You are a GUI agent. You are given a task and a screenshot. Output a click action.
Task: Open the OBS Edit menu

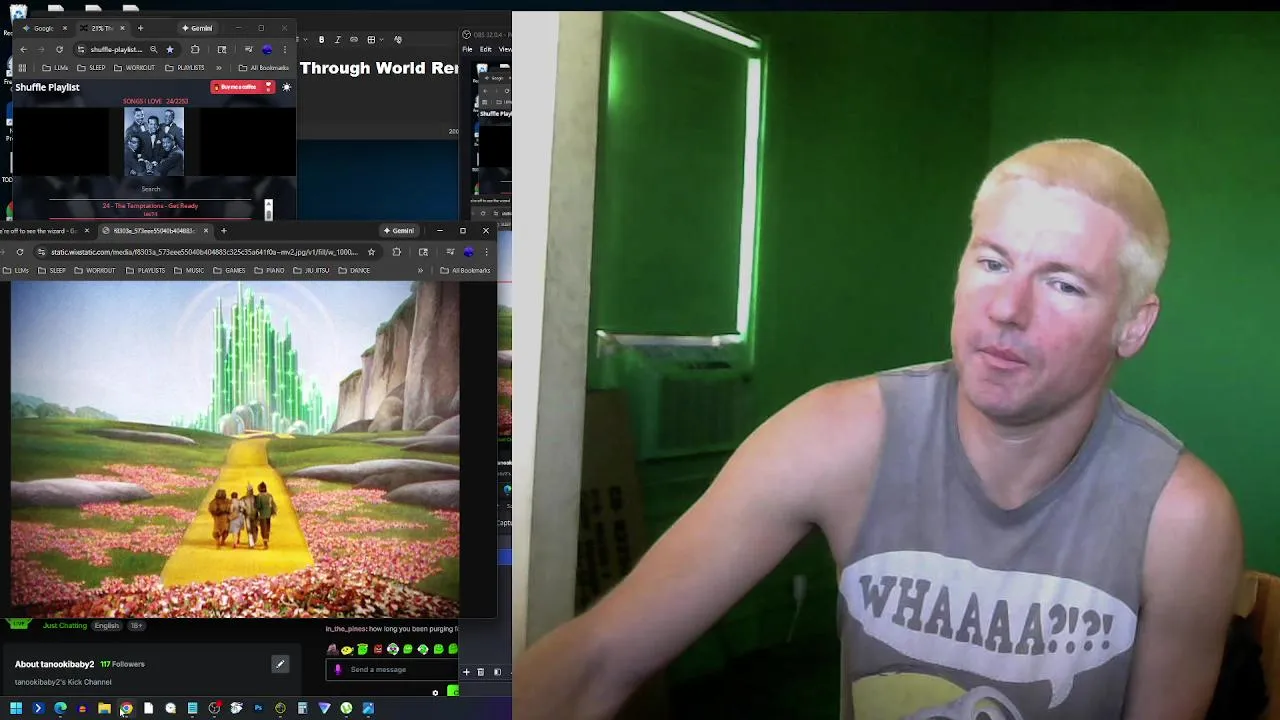[x=485, y=49]
